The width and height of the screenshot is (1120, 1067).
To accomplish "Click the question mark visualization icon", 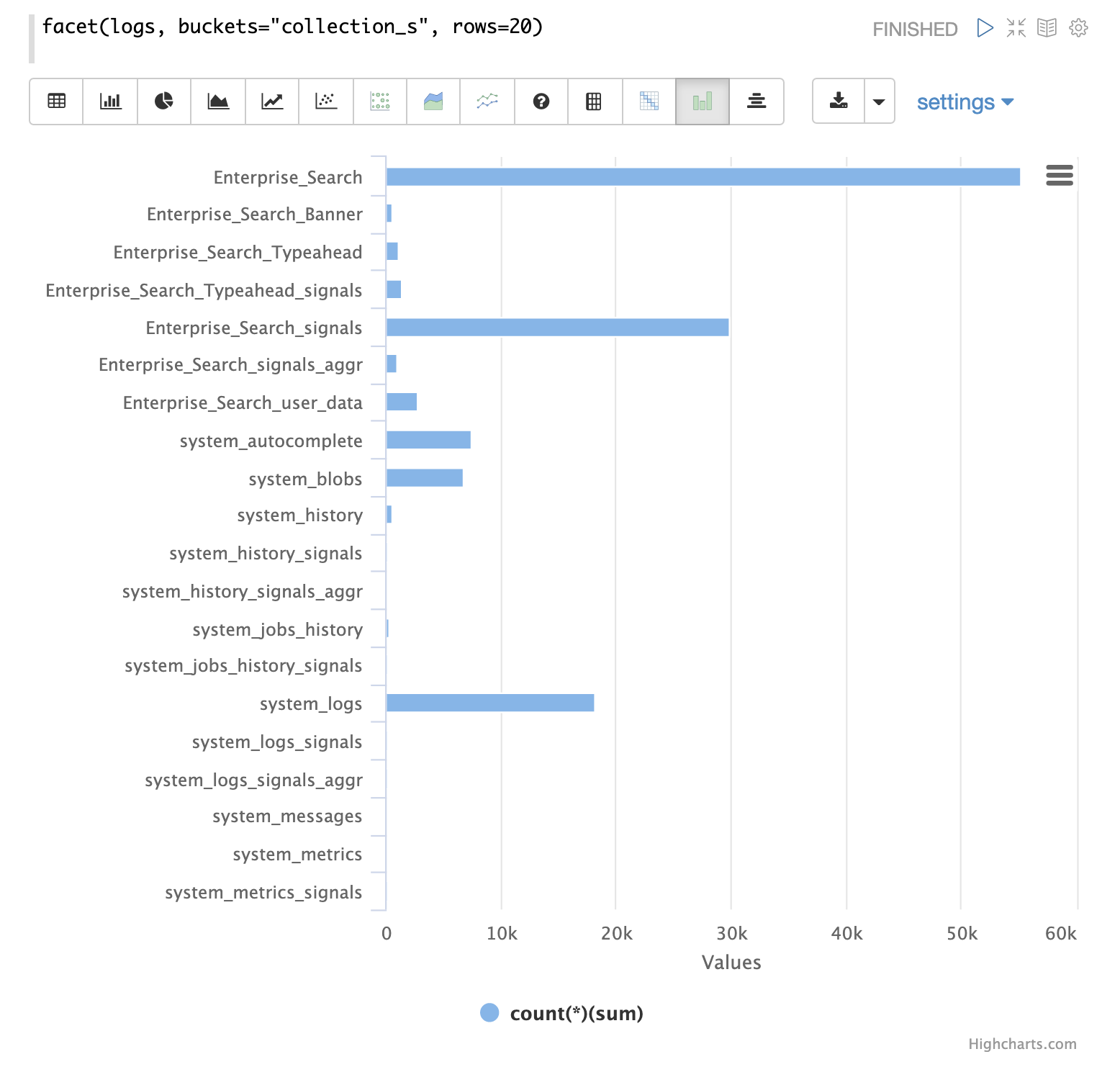I will (541, 102).
